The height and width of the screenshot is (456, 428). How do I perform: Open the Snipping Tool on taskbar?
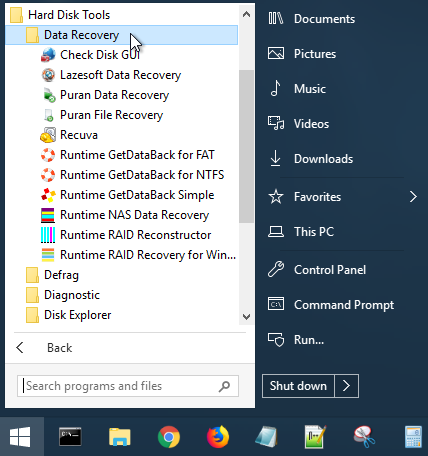(364, 437)
